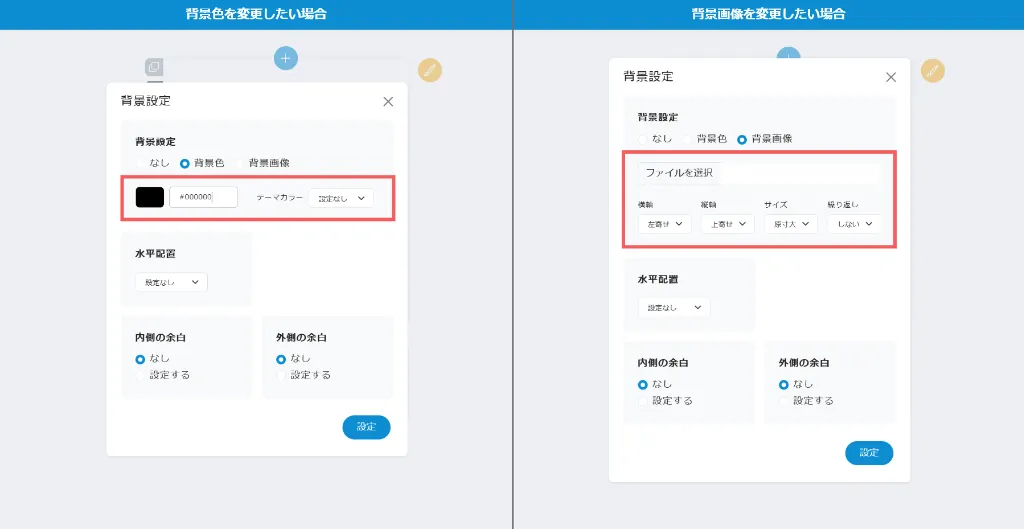Click the blue plus icon above left dialog

[286, 58]
